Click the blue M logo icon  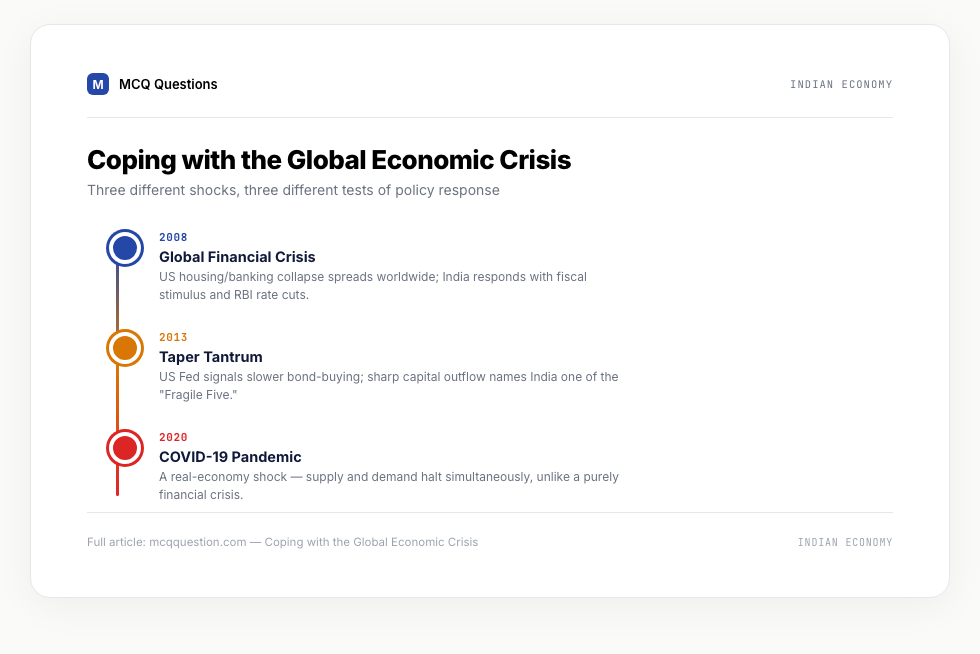(98, 84)
